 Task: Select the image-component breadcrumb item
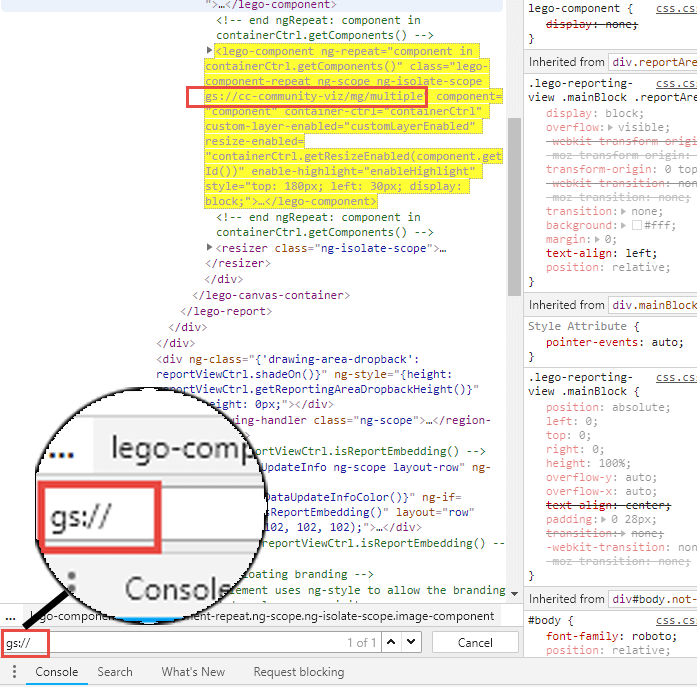[261, 616]
